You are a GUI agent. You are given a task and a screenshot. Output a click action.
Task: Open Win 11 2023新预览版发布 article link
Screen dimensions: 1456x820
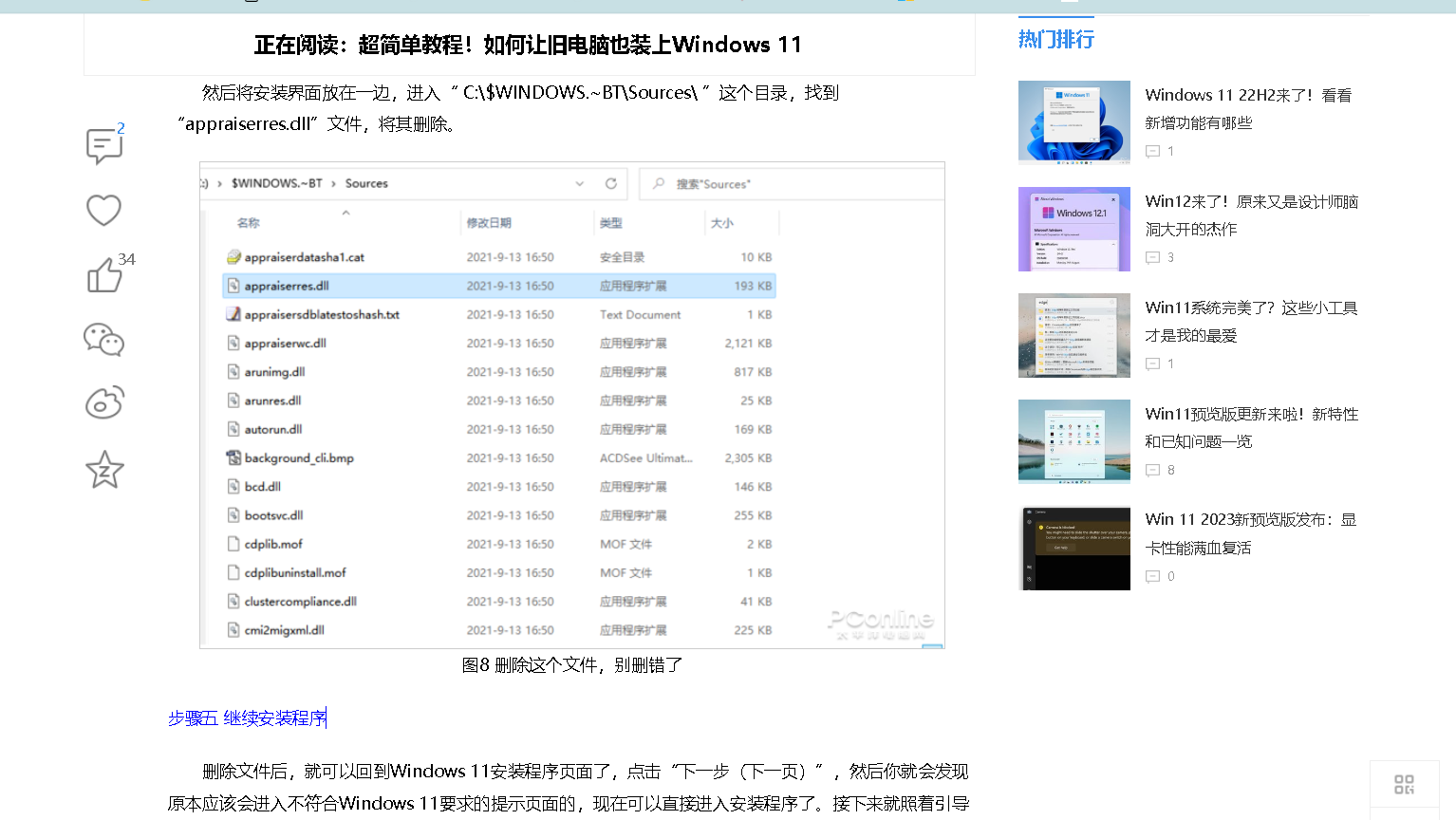click(x=1250, y=533)
